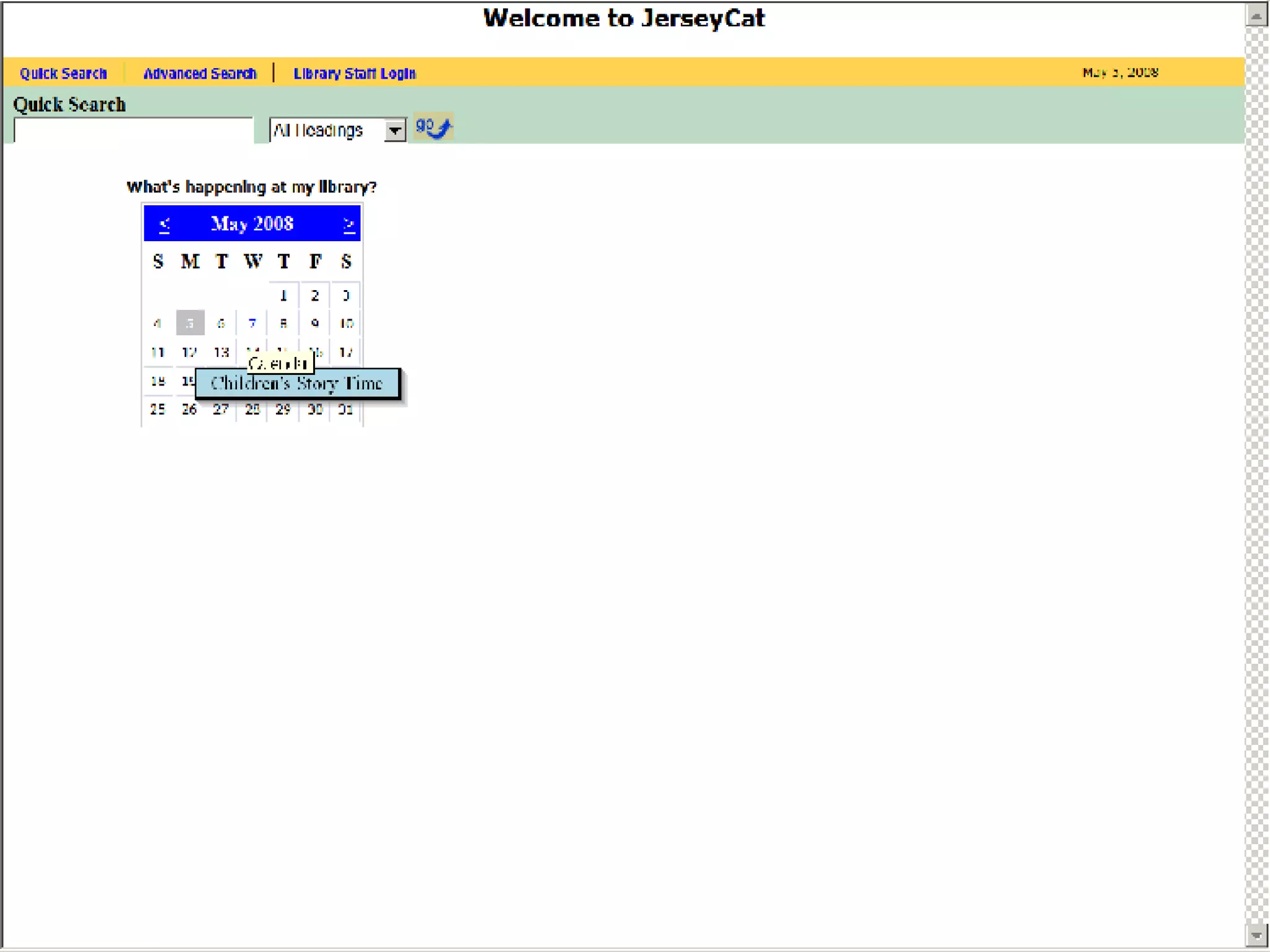Click scrollbar up arrow
1270x952 pixels.
1256,15
